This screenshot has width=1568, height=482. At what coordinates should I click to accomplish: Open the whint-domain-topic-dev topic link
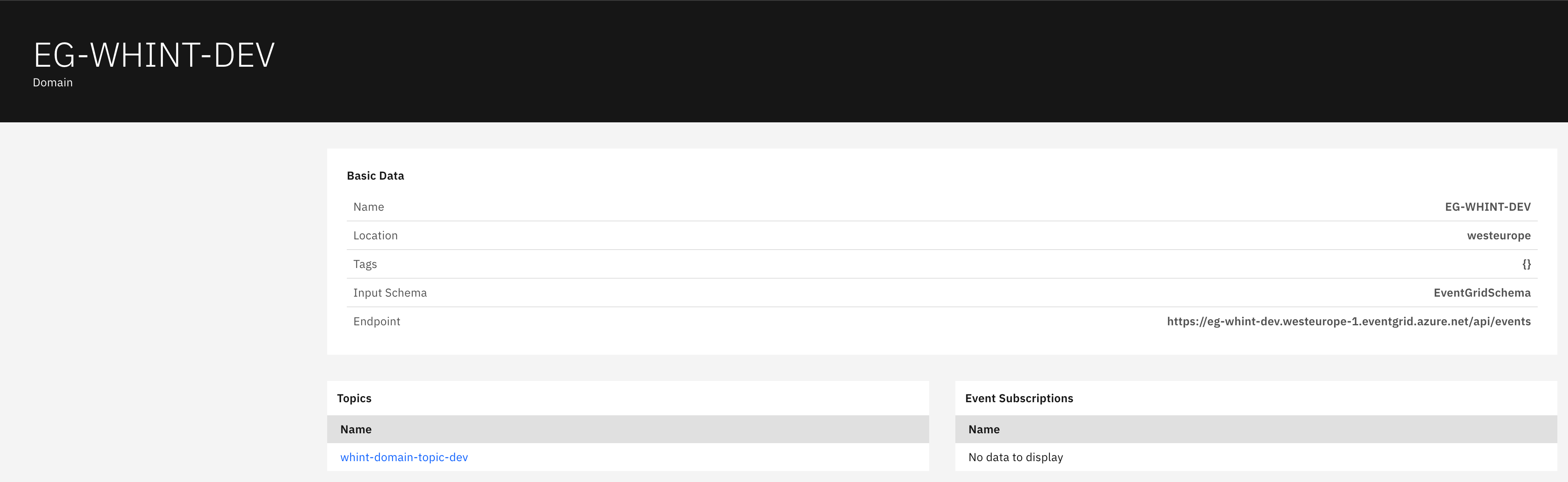click(x=404, y=457)
